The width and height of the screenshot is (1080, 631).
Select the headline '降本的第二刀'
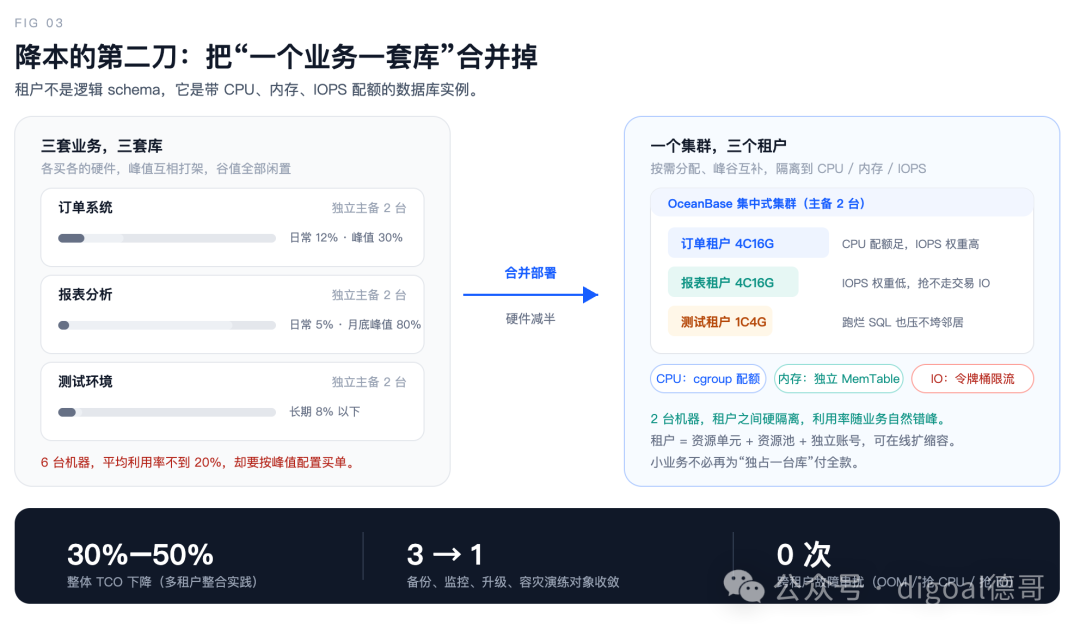tap(276, 56)
